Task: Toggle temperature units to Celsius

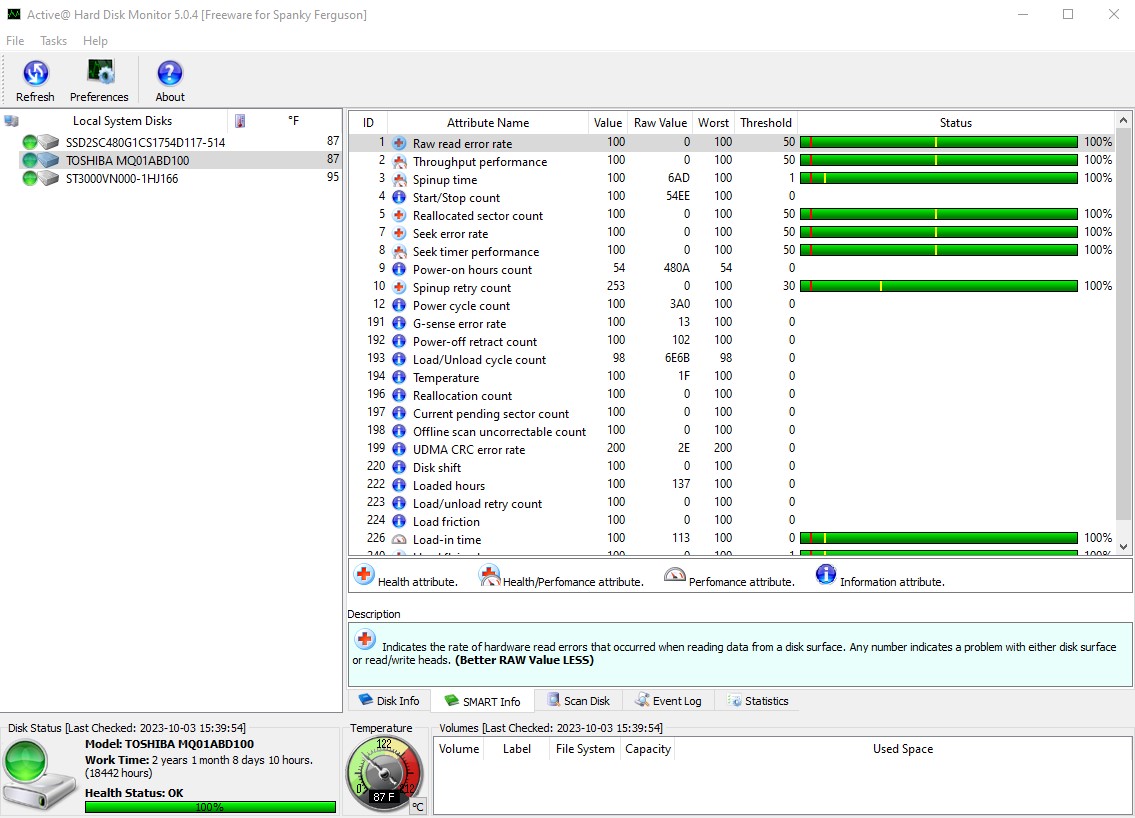Action: click(417, 806)
